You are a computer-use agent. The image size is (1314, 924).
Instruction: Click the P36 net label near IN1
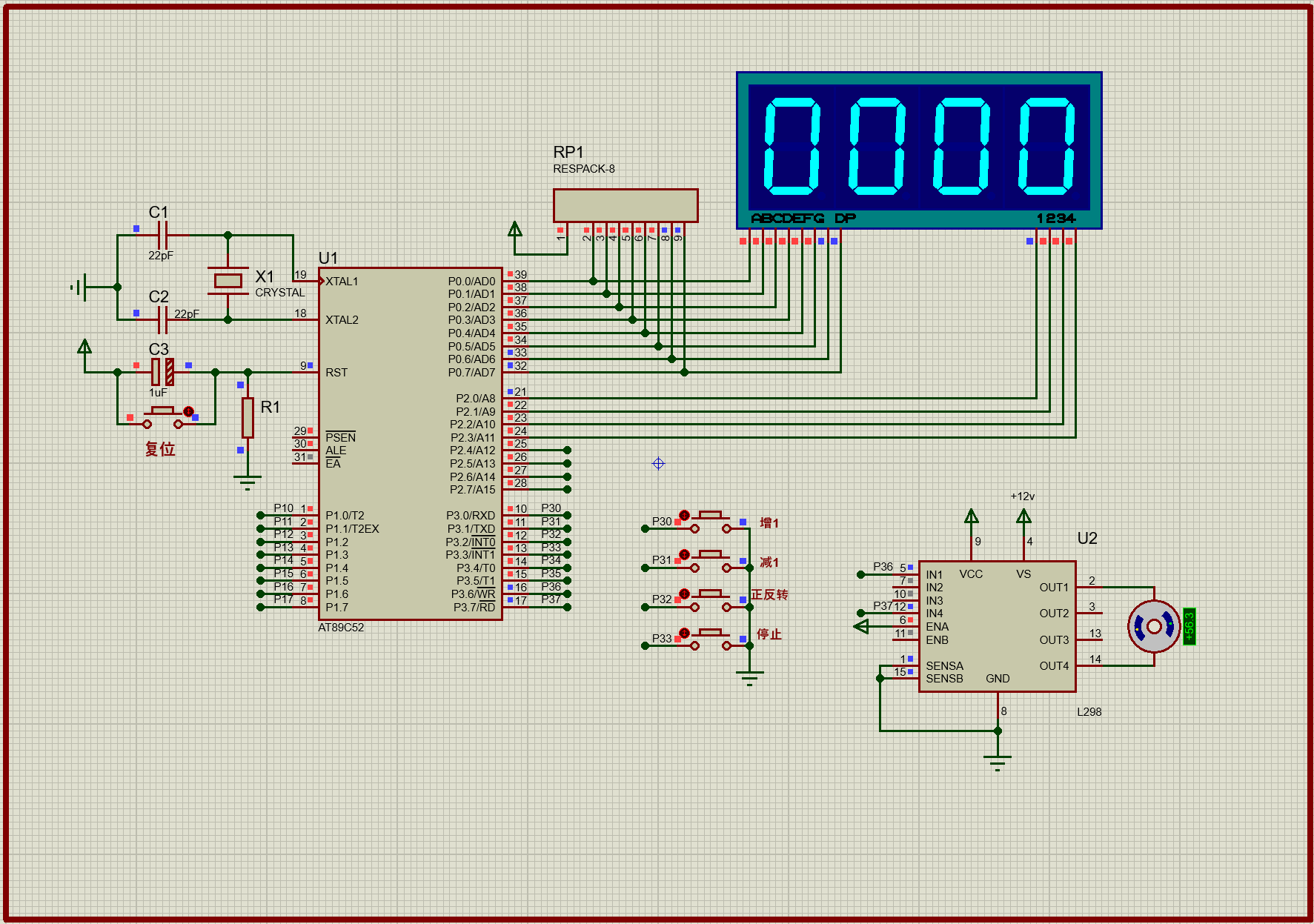(x=883, y=567)
